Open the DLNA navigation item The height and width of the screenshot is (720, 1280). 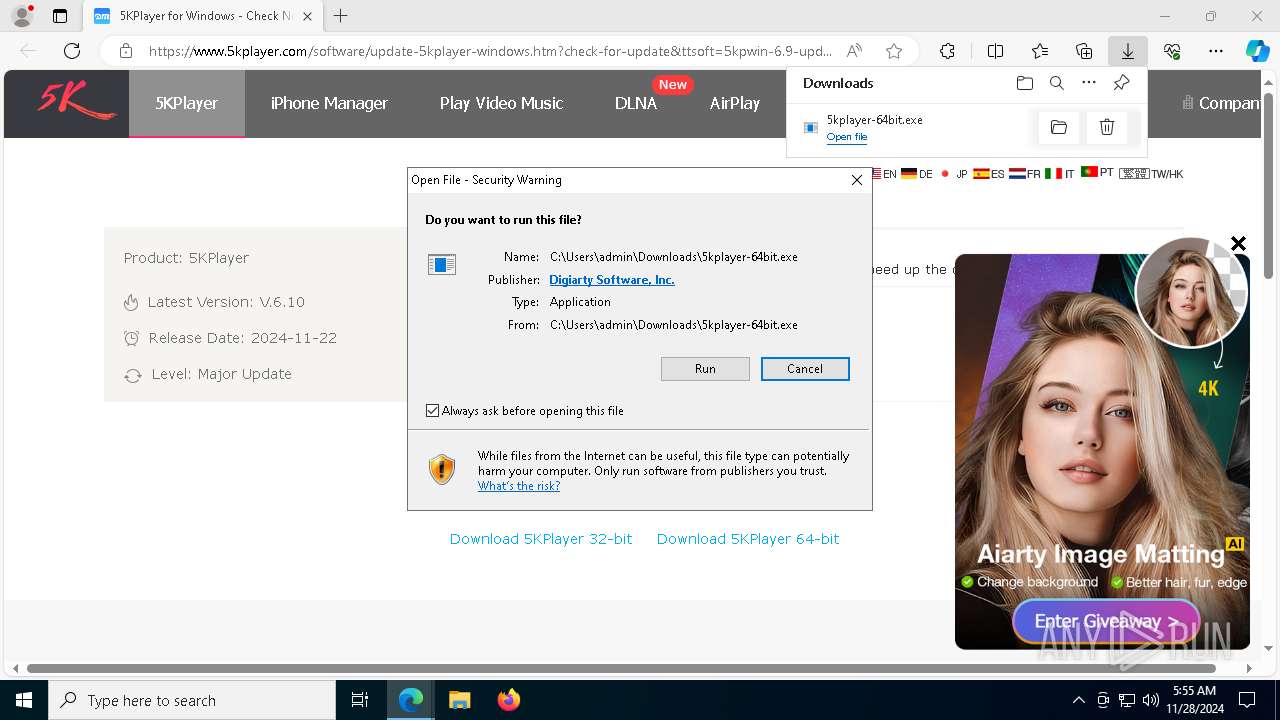(x=636, y=103)
